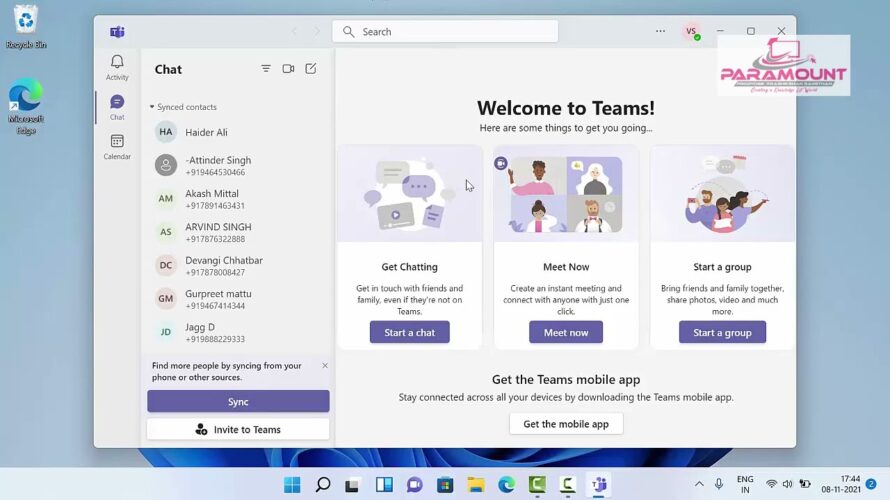Open Gurpreet mattu contact
This screenshot has height=500, width=890.
point(238,299)
